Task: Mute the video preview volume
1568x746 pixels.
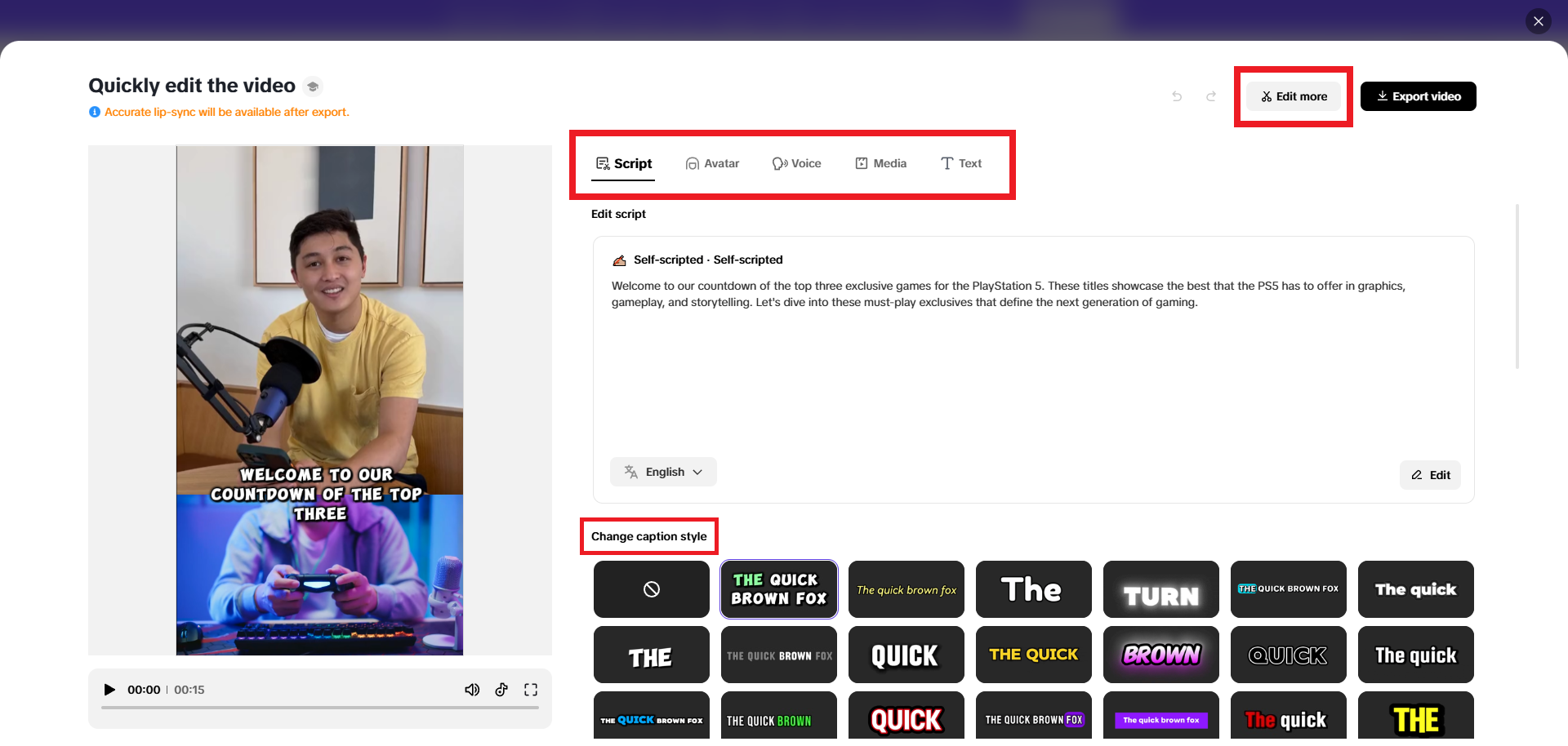Action: pyautogui.click(x=472, y=690)
